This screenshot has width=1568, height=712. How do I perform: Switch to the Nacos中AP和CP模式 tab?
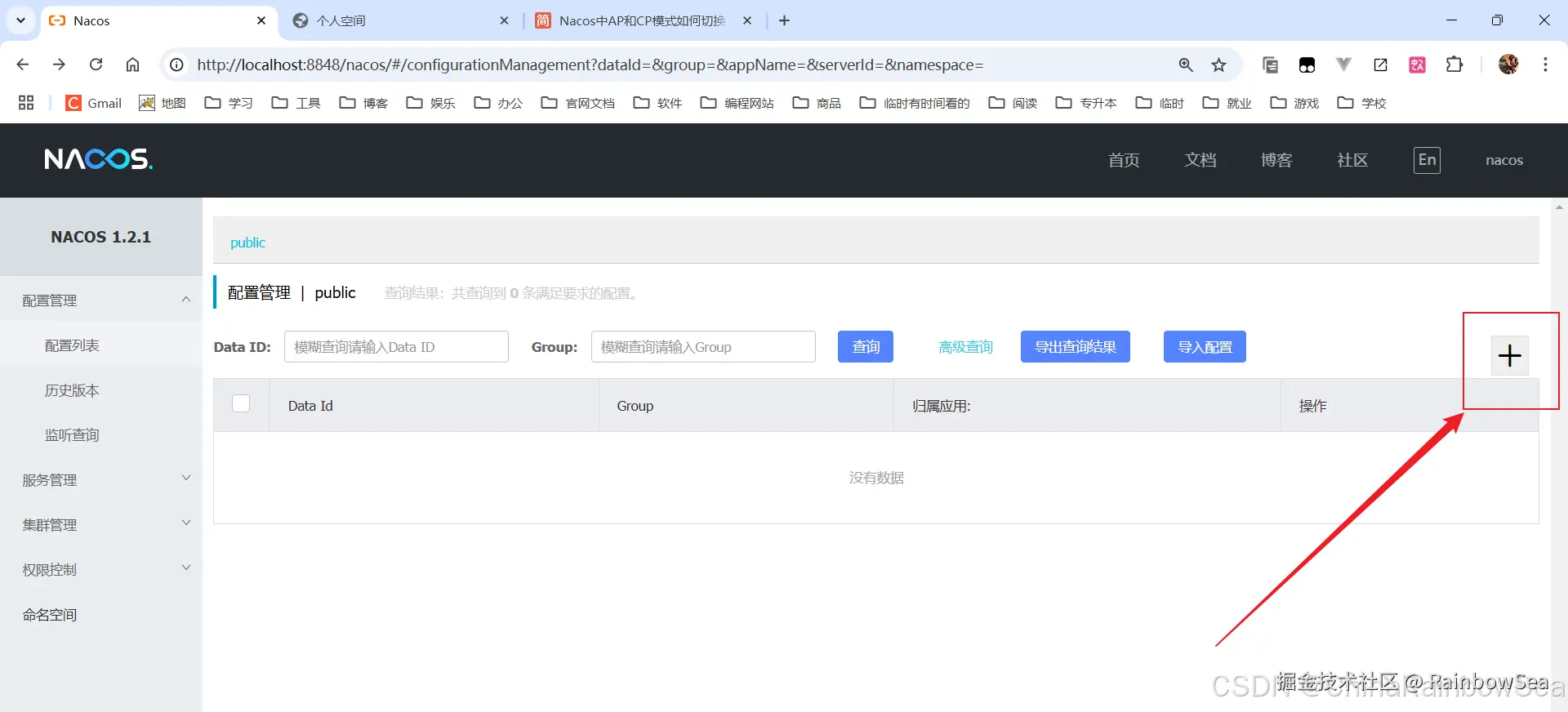(644, 20)
